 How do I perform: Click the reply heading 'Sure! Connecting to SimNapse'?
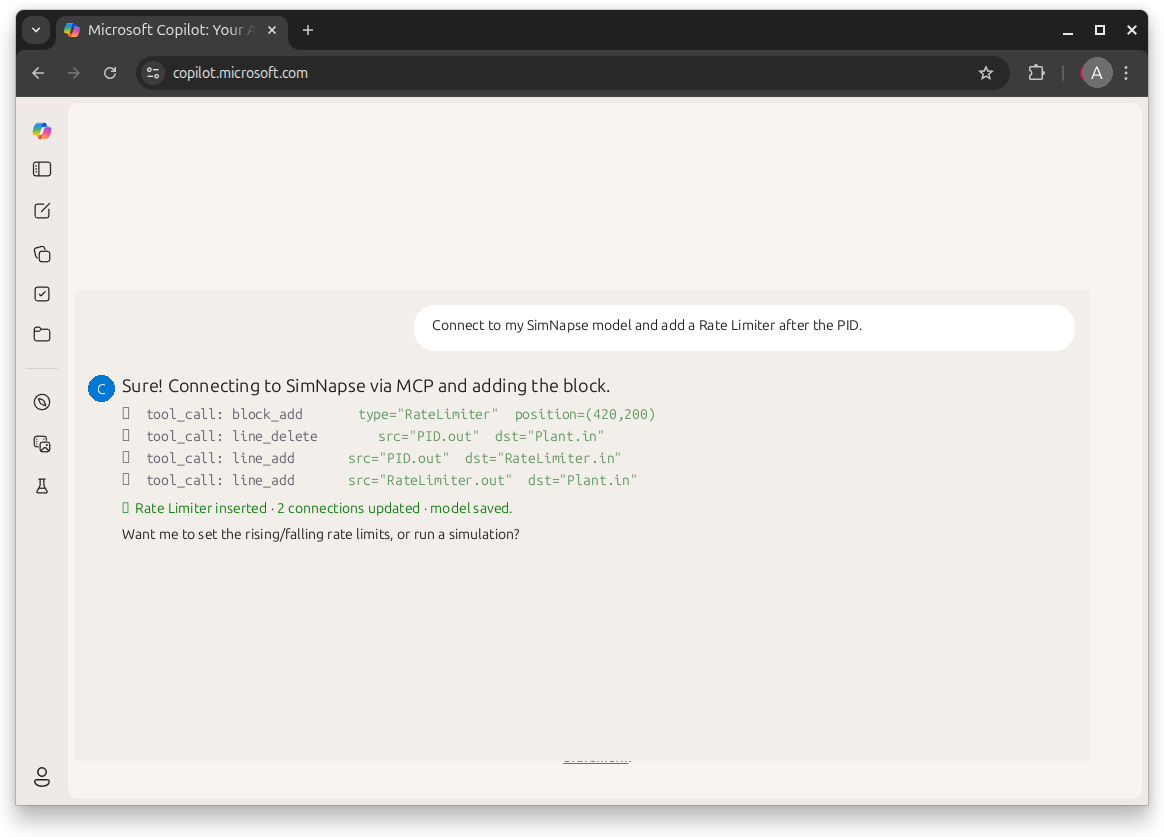click(365, 386)
